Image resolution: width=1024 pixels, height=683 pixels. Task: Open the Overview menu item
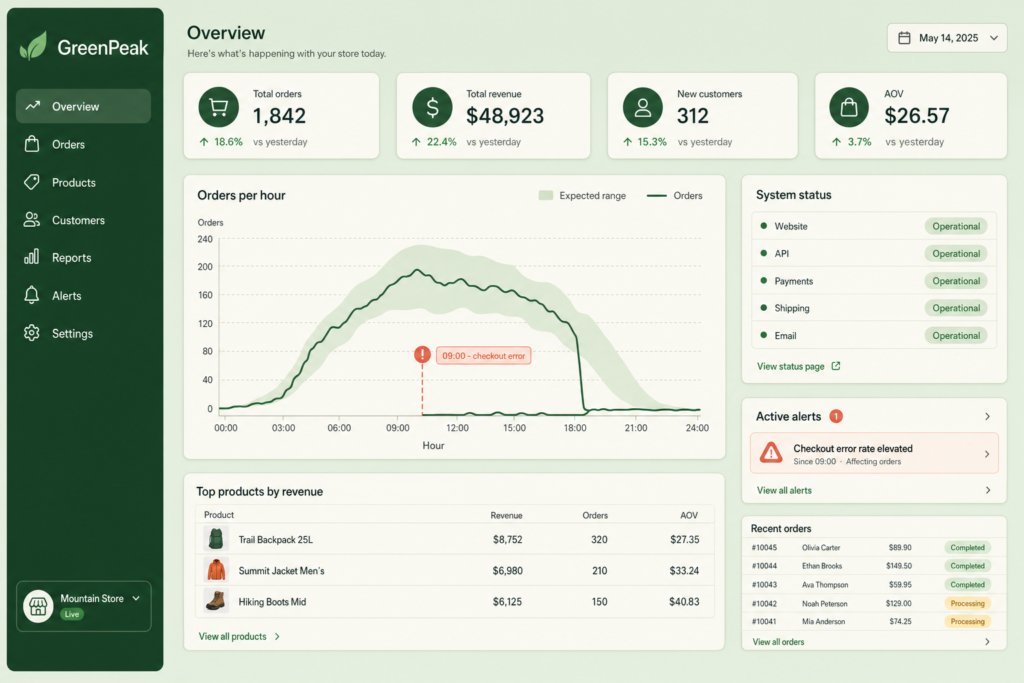pyautogui.click(x=84, y=106)
